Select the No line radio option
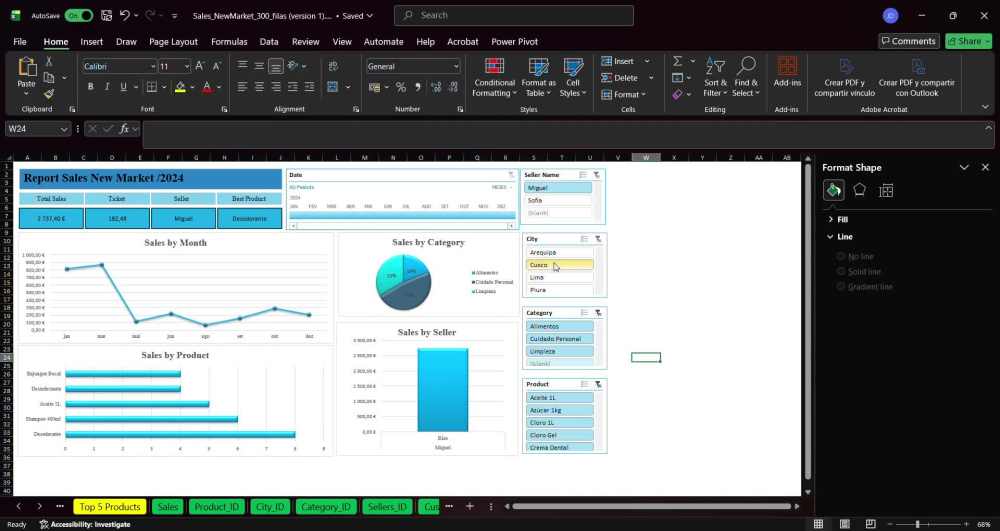Image resolution: width=1000 pixels, height=531 pixels. (x=841, y=256)
